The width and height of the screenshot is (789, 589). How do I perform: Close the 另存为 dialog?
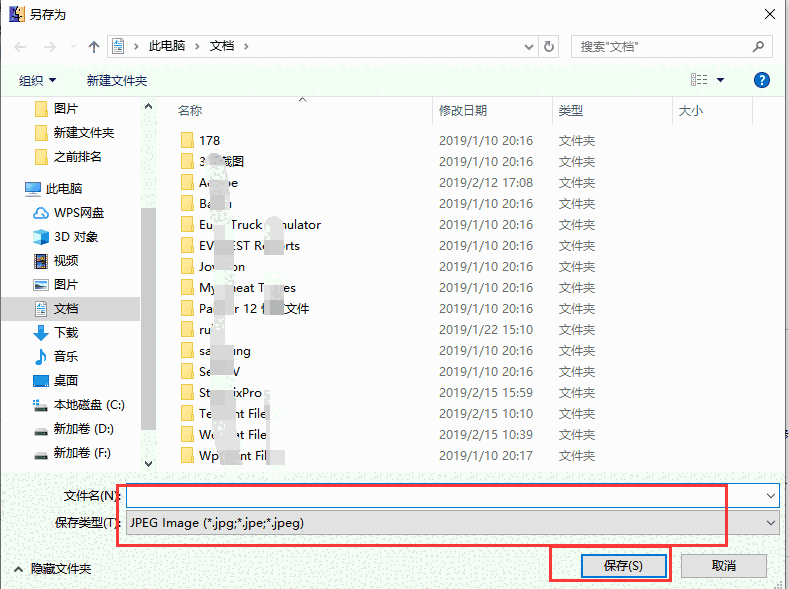point(769,14)
